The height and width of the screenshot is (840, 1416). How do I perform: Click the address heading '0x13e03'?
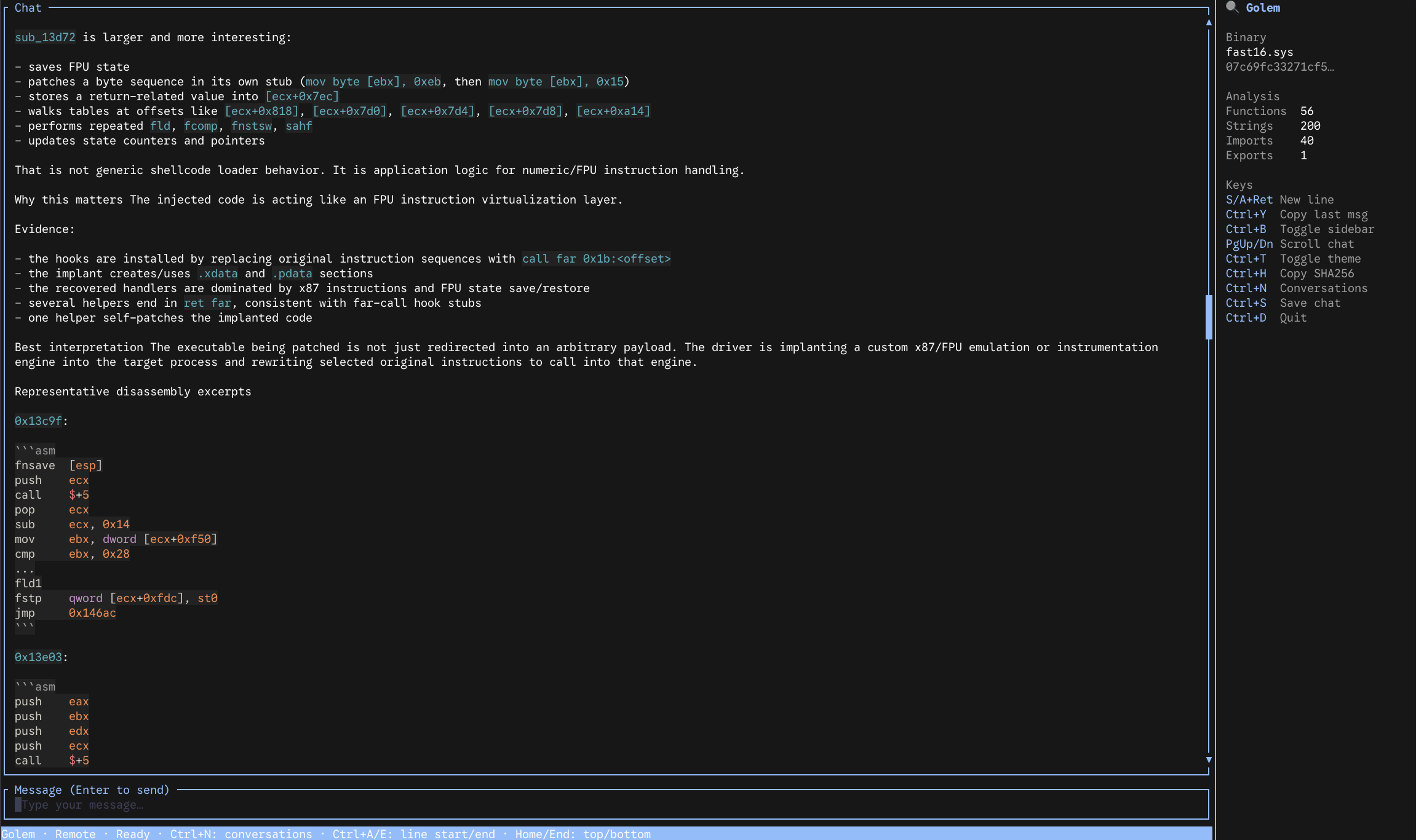pos(38,657)
